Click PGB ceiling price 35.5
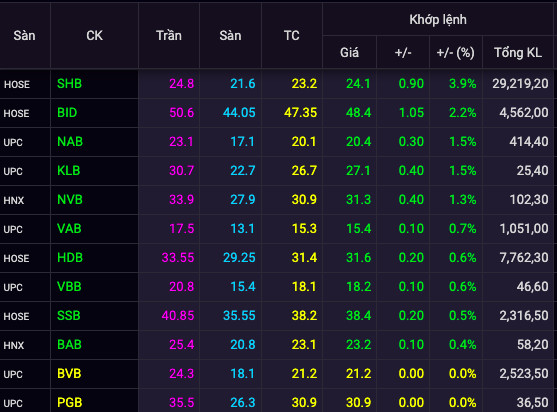557x412 pixels. pyautogui.click(x=182, y=403)
